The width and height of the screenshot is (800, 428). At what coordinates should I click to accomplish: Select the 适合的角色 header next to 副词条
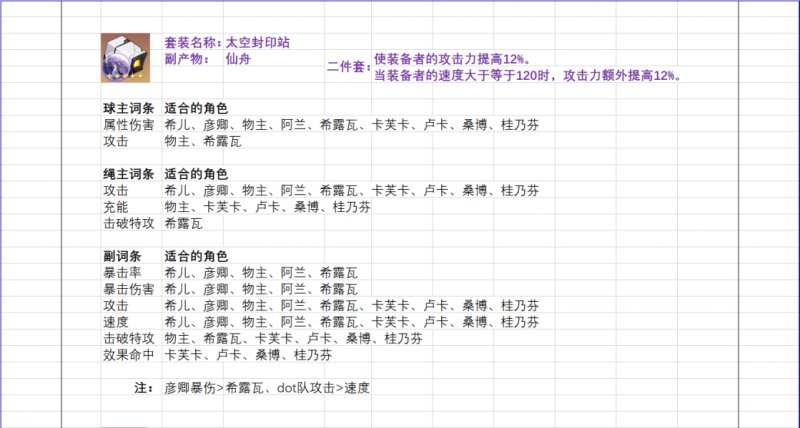196,256
